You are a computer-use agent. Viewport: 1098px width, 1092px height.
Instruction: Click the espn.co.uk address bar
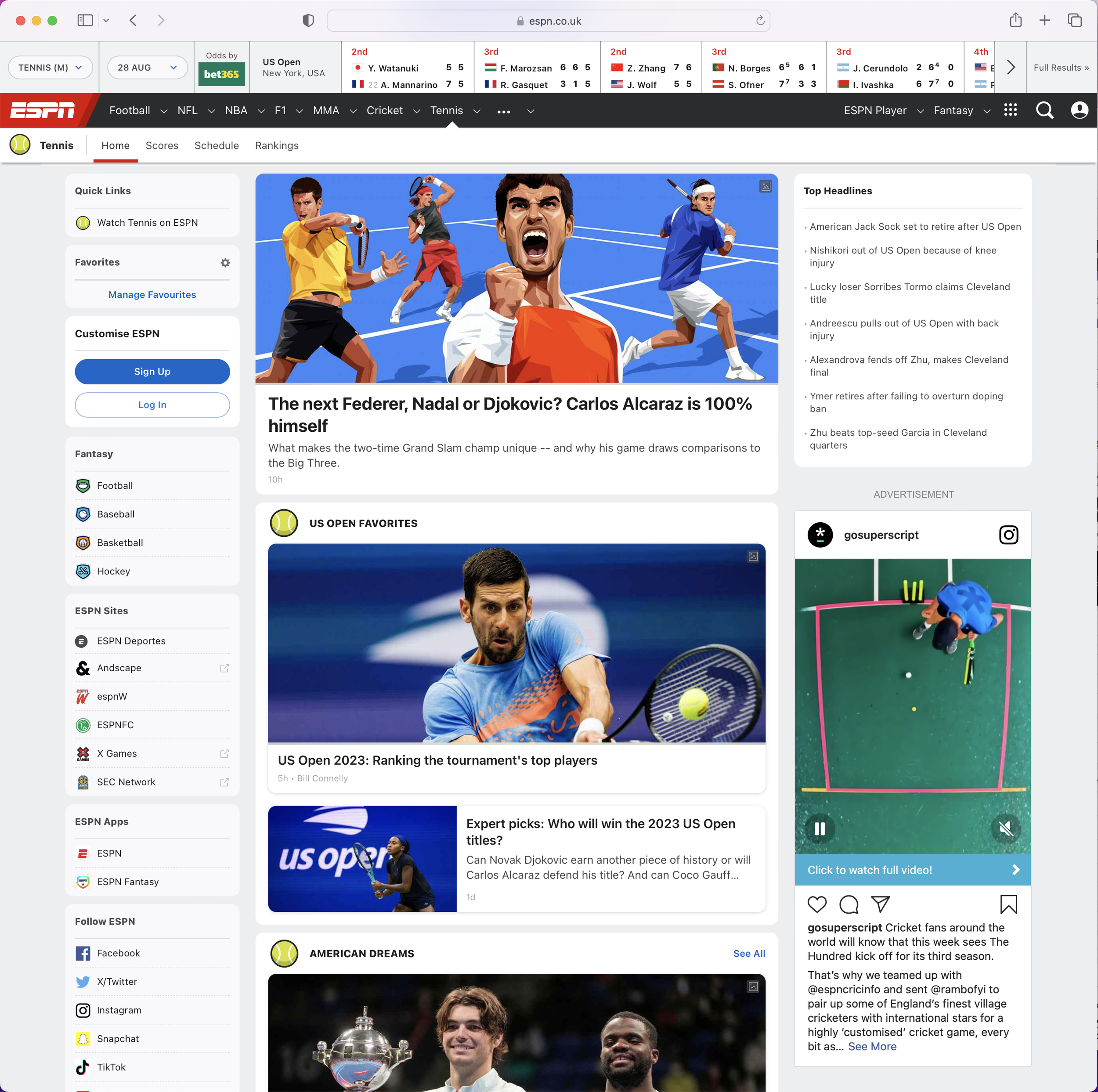click(549, 21)
